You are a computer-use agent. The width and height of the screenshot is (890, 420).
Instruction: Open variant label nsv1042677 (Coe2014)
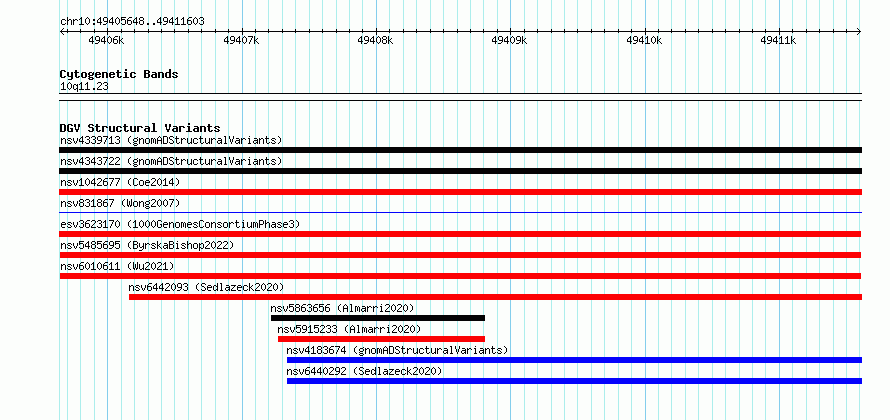(x=120, y=182)
